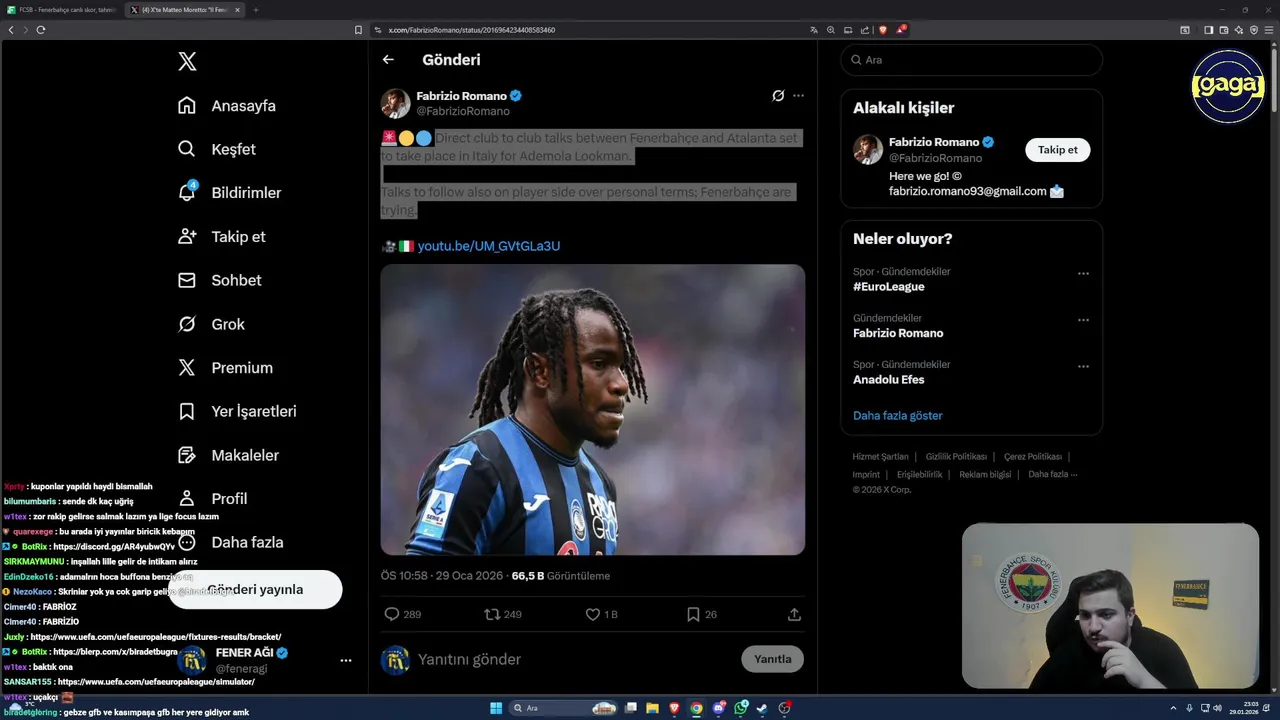Open Keşfet (Explore) page
Image resolution: width=1280 pixels, height=720 pixels.
pyautogui.click(x=217, y=149)
